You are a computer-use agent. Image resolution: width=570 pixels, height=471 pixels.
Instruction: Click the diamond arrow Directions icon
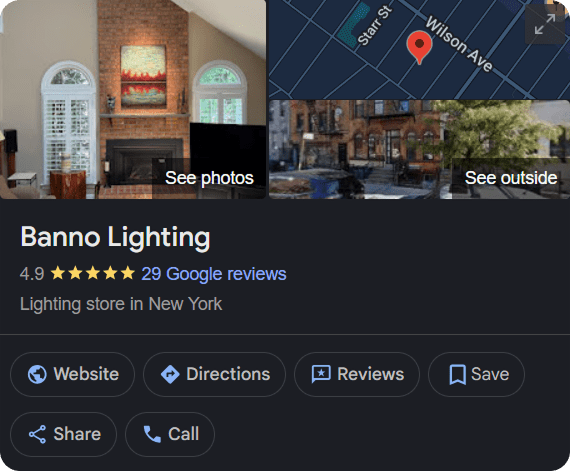click(170, 374)
